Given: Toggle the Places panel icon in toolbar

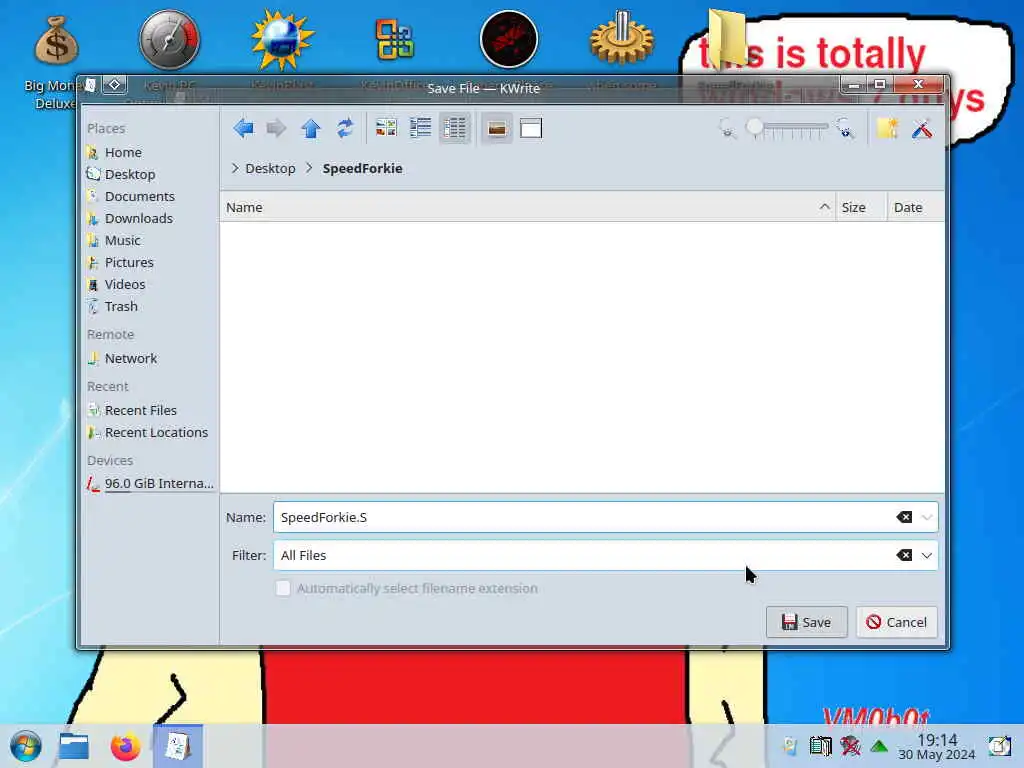Looking at the screenshot, I should tap(497, 128).
